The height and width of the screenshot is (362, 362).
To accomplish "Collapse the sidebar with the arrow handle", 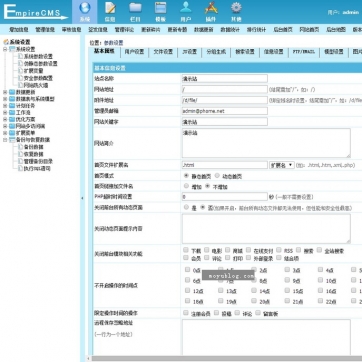I will [x=82, y=198].
